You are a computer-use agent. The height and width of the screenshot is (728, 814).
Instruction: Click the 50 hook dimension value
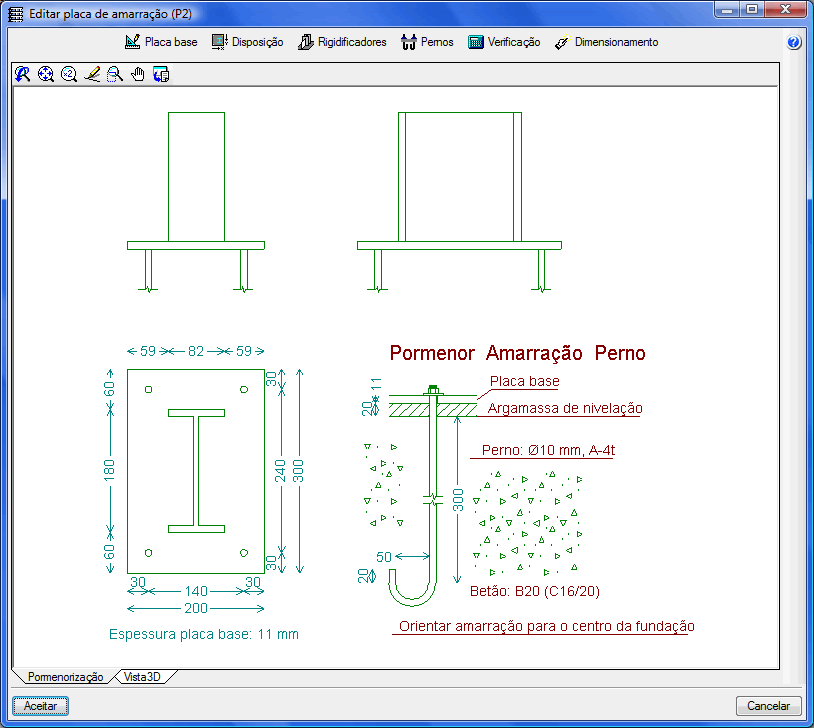click(384, 557)
